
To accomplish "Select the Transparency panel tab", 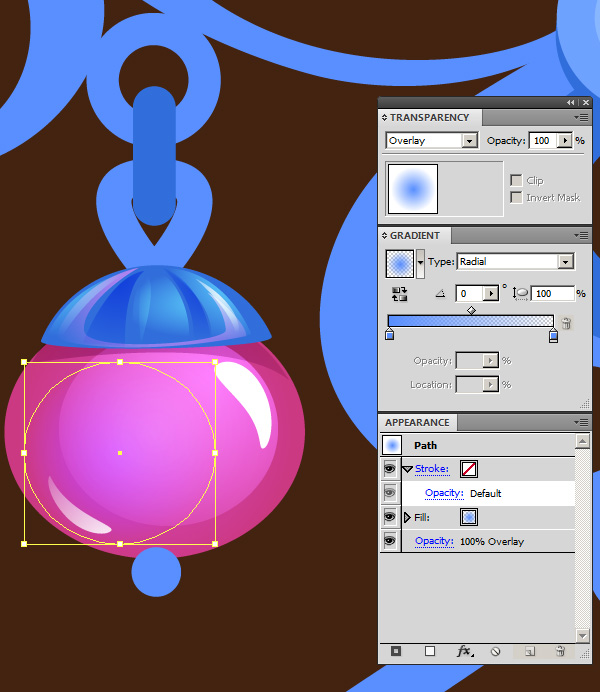I will 429,117.
